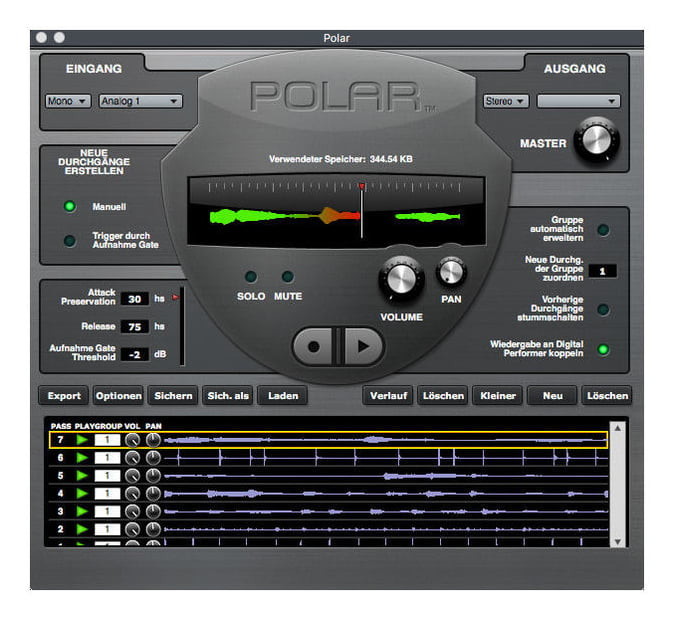Click the pan knob of pass 4

pos(153,494)
